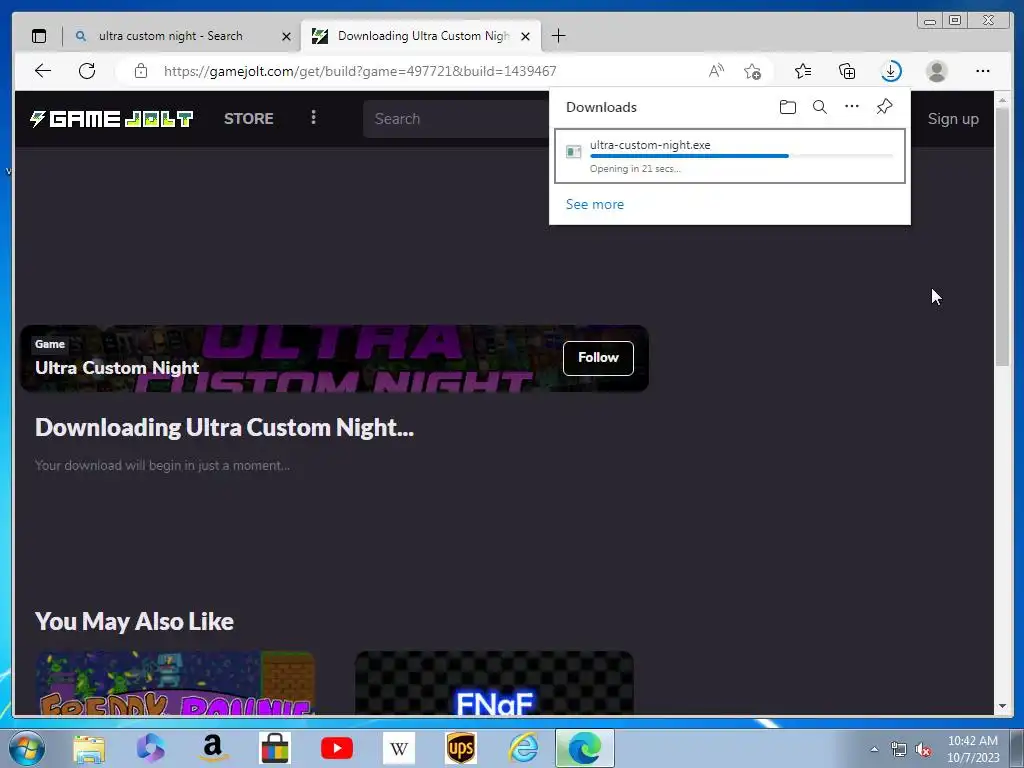Open the UPS taskbar icon
Screen dimensions: 1024x768
tap(461, 748)
